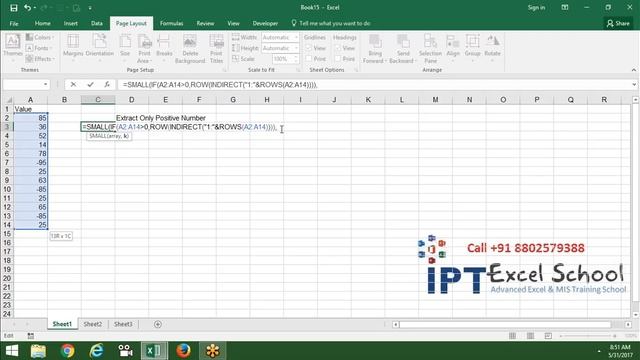Image resolution: width=640 pixels, height=360 pixels.
Task: Switch to Page Layout view in status bar
Action: [x=530, y=336]
